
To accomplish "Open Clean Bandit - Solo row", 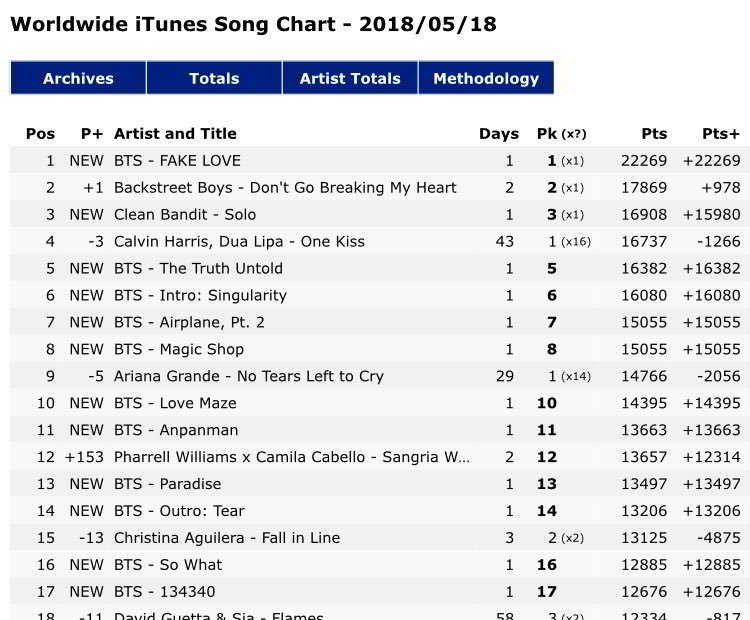I will coord(185,214).
